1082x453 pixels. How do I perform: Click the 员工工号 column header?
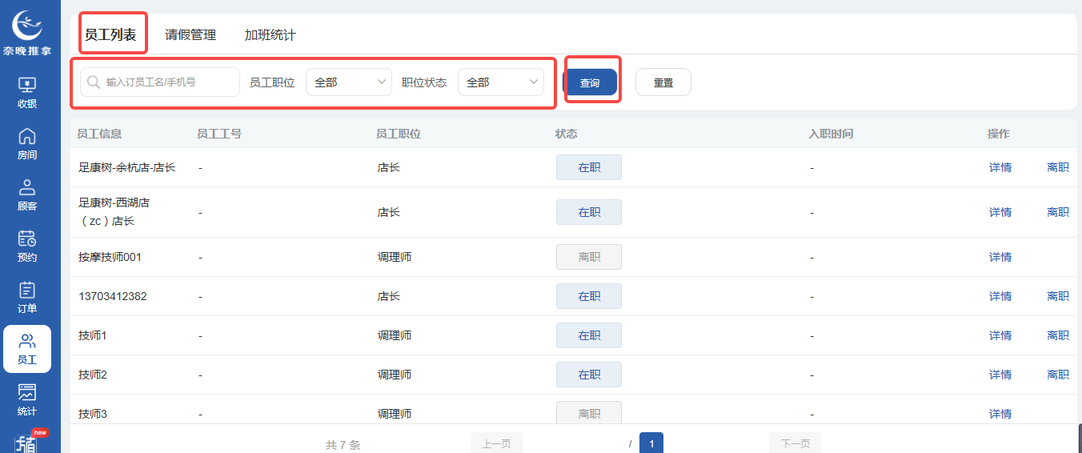point(219,134)
